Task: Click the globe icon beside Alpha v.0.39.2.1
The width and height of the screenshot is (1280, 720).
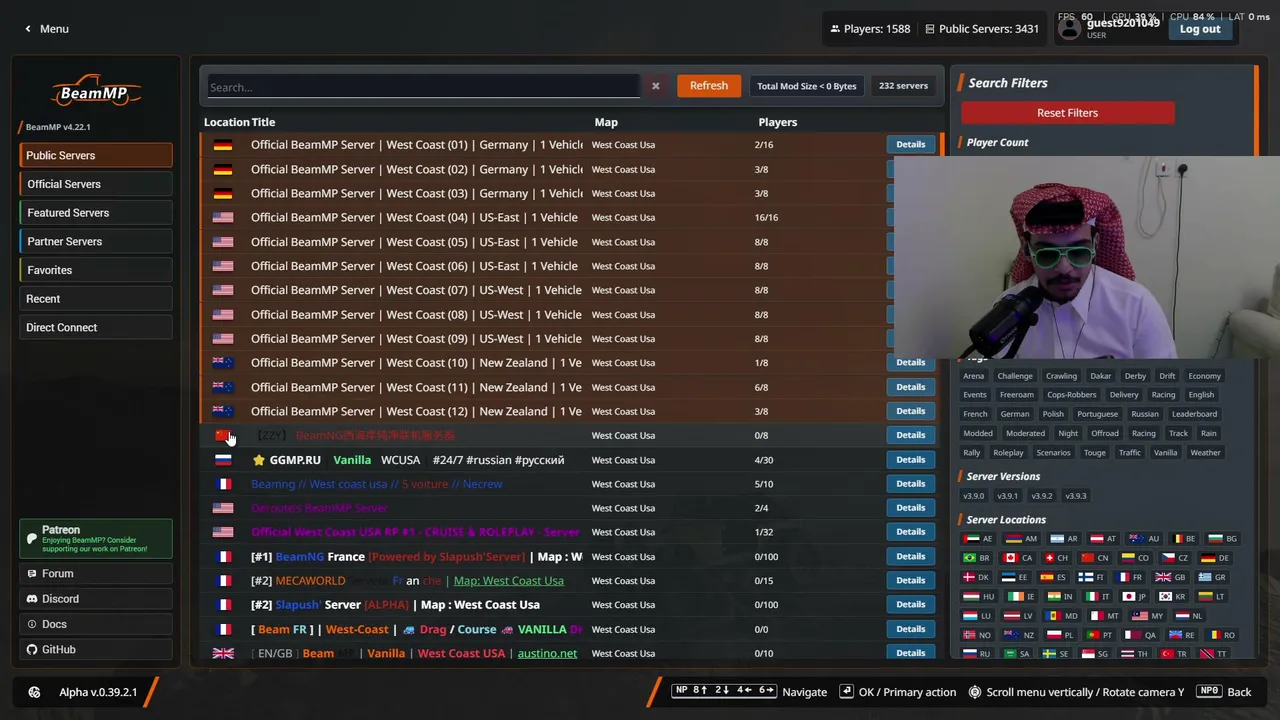Action: click(35, 692)
